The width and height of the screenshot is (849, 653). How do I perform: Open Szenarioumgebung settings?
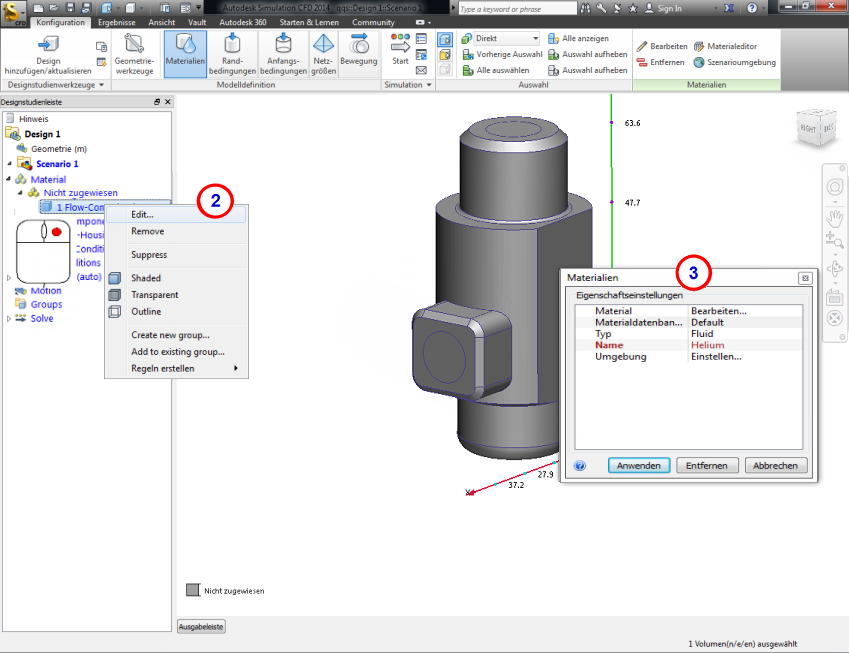(735, 62)
